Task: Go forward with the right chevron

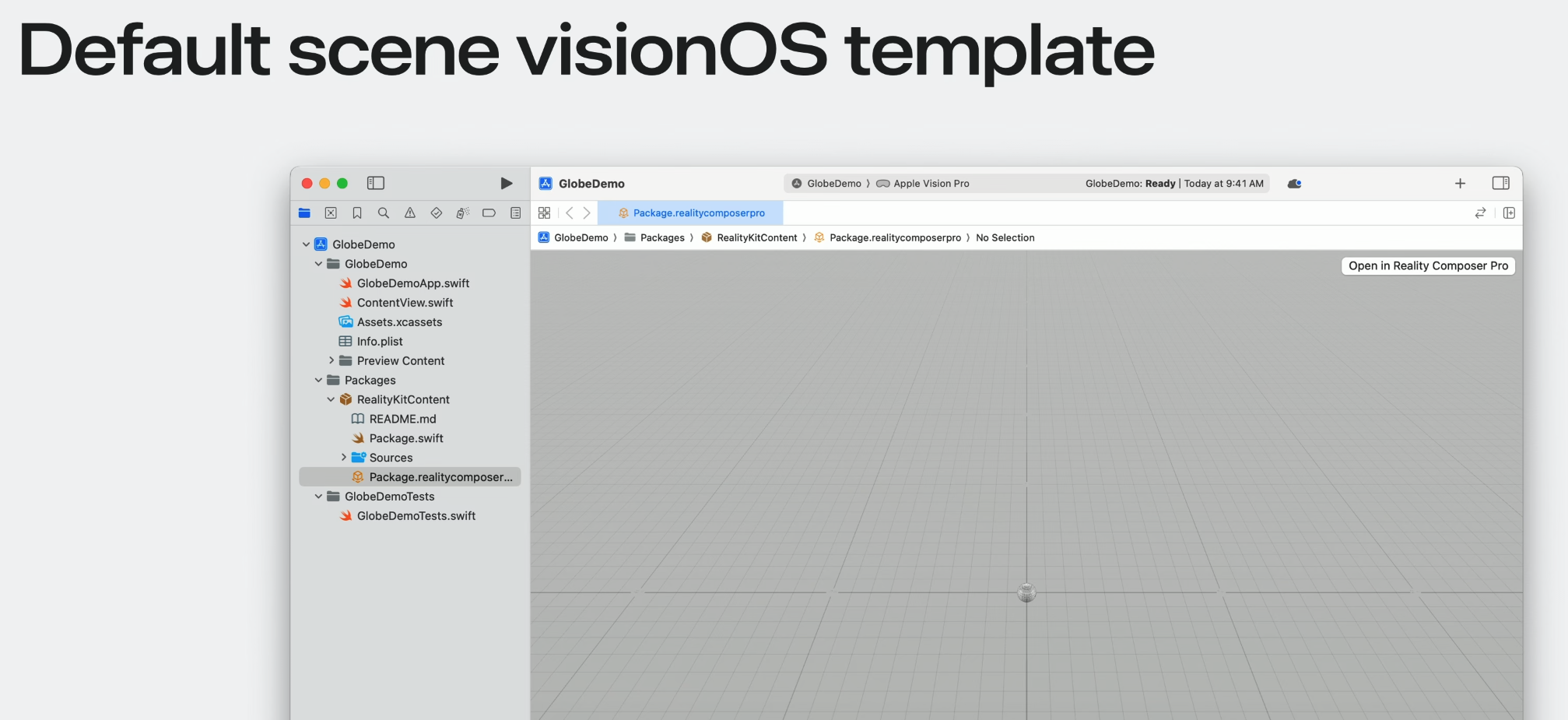Action: point(587,212)
